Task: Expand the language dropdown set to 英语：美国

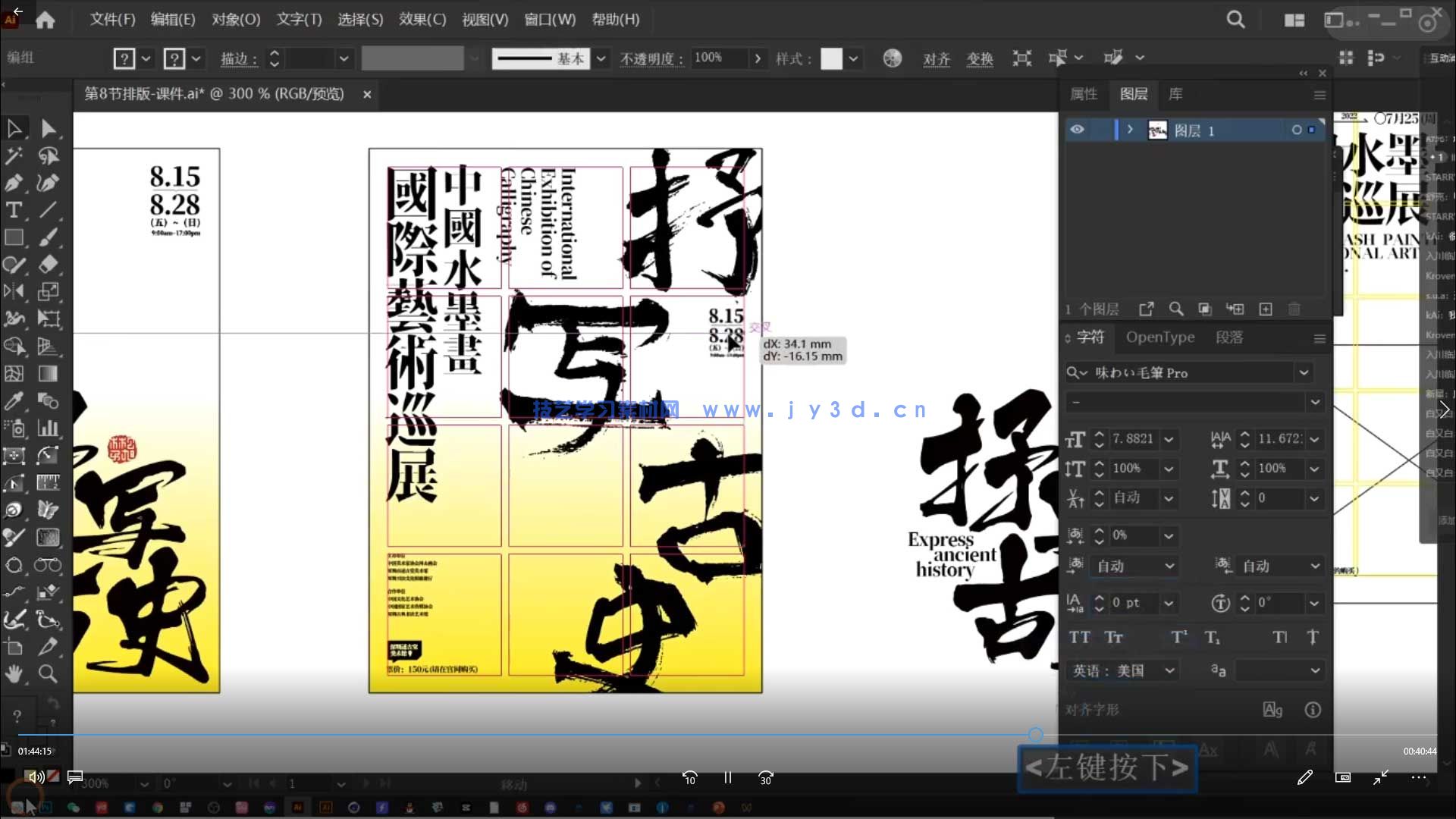Action: click(1169, 670)
